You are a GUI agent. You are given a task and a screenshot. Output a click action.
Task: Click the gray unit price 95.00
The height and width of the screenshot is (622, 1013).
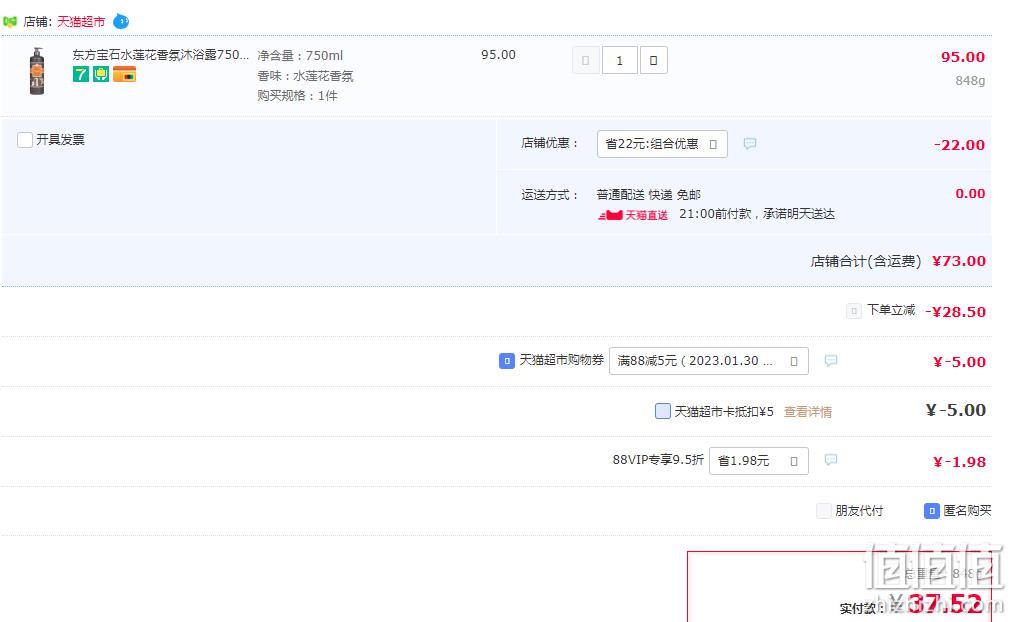[498, 55]
